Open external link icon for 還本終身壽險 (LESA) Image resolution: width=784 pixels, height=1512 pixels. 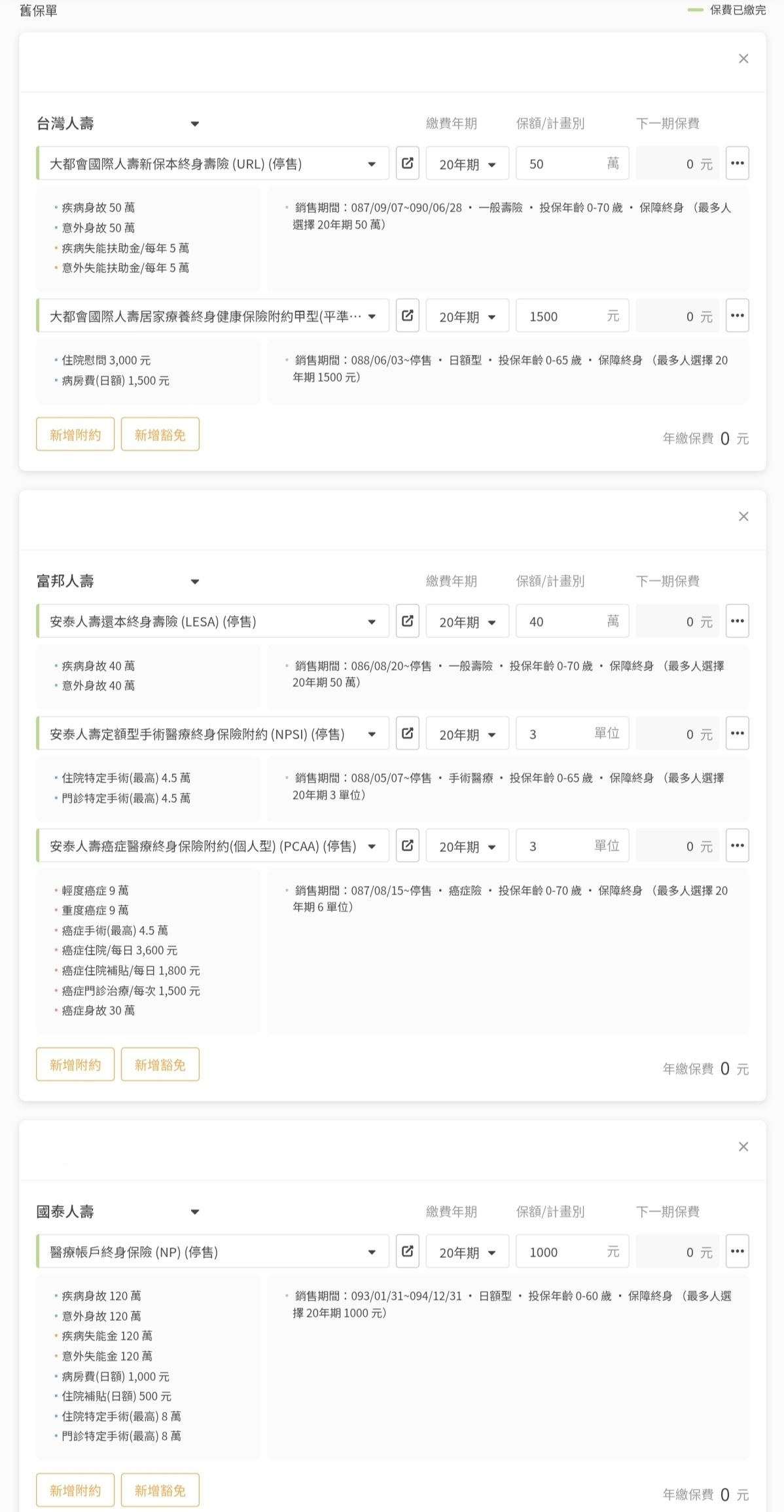pos(407,621)
